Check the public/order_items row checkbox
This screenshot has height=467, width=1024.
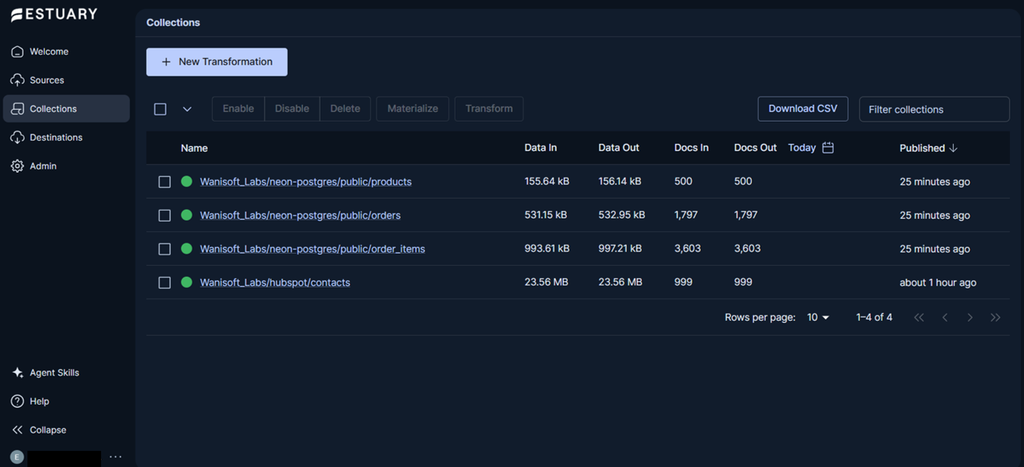[165, 249]
